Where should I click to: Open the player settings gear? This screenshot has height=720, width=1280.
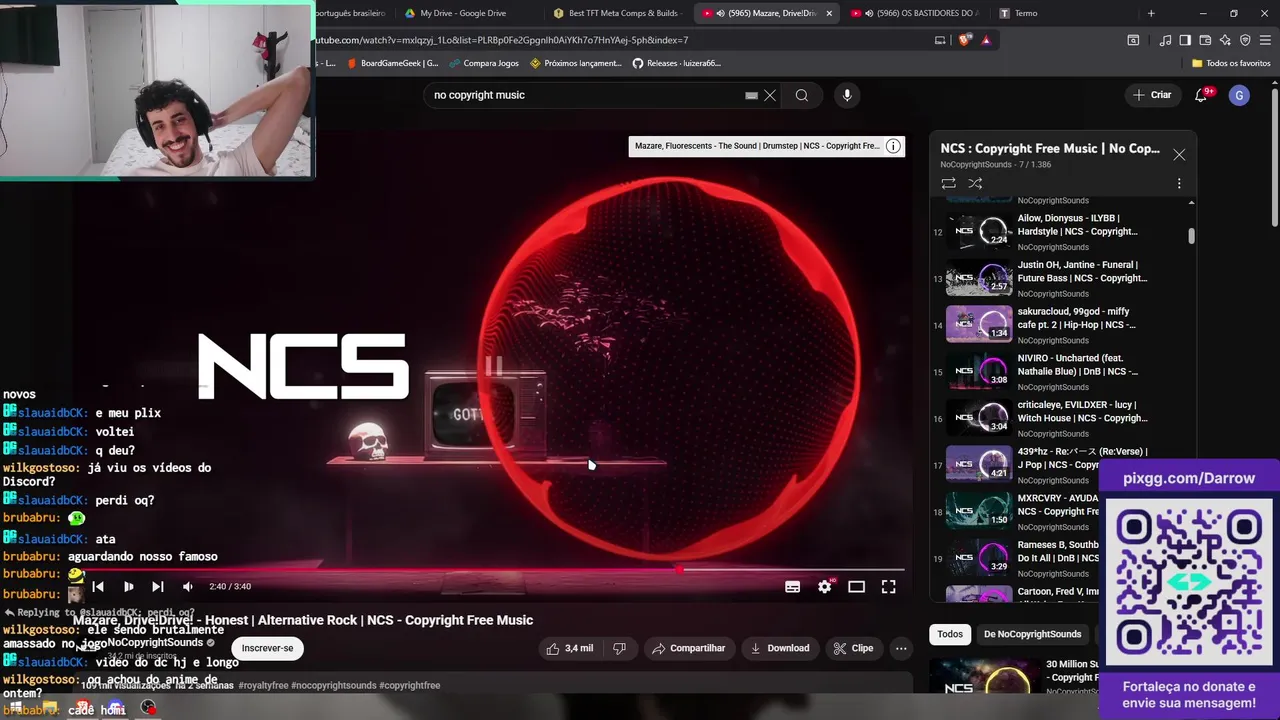[x=824, y=587]
